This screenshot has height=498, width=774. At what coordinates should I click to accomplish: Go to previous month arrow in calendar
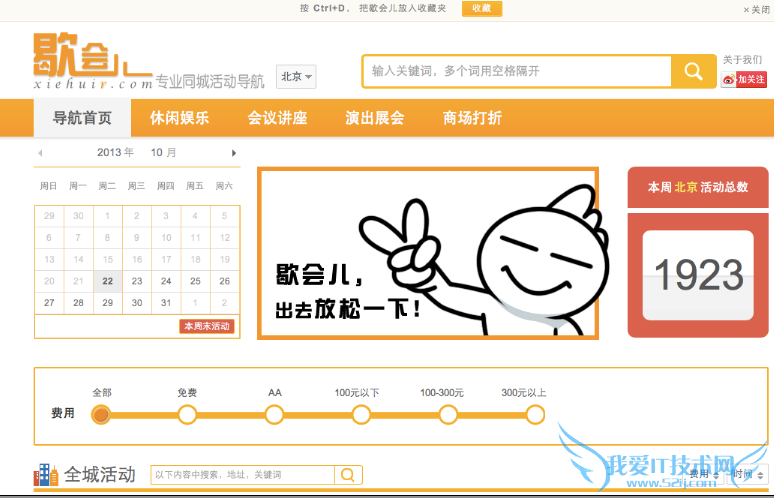(40, 153)
